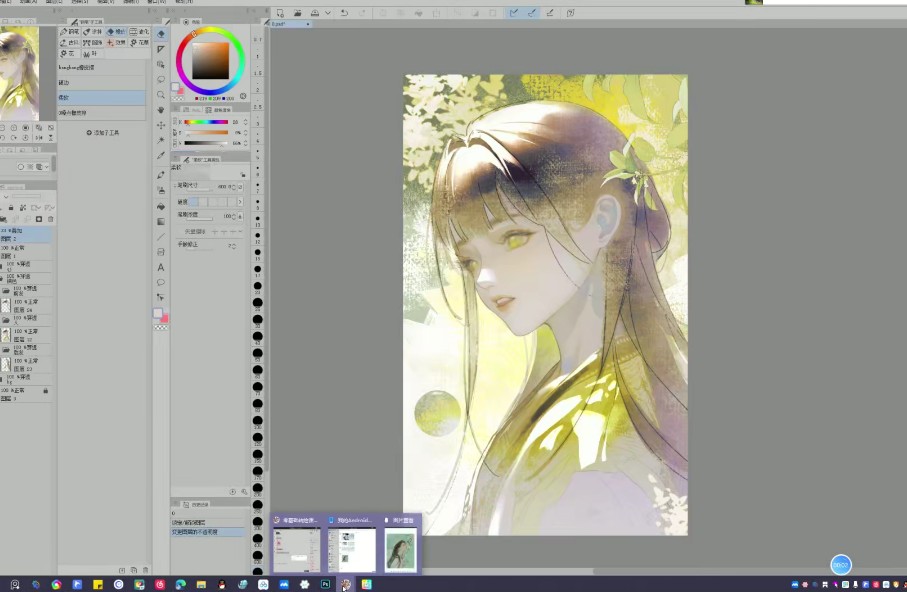The width and height of the screenshot is (907, 592).
Task: Select the straight Line figure tool
Action: click(x=161, y=237)
